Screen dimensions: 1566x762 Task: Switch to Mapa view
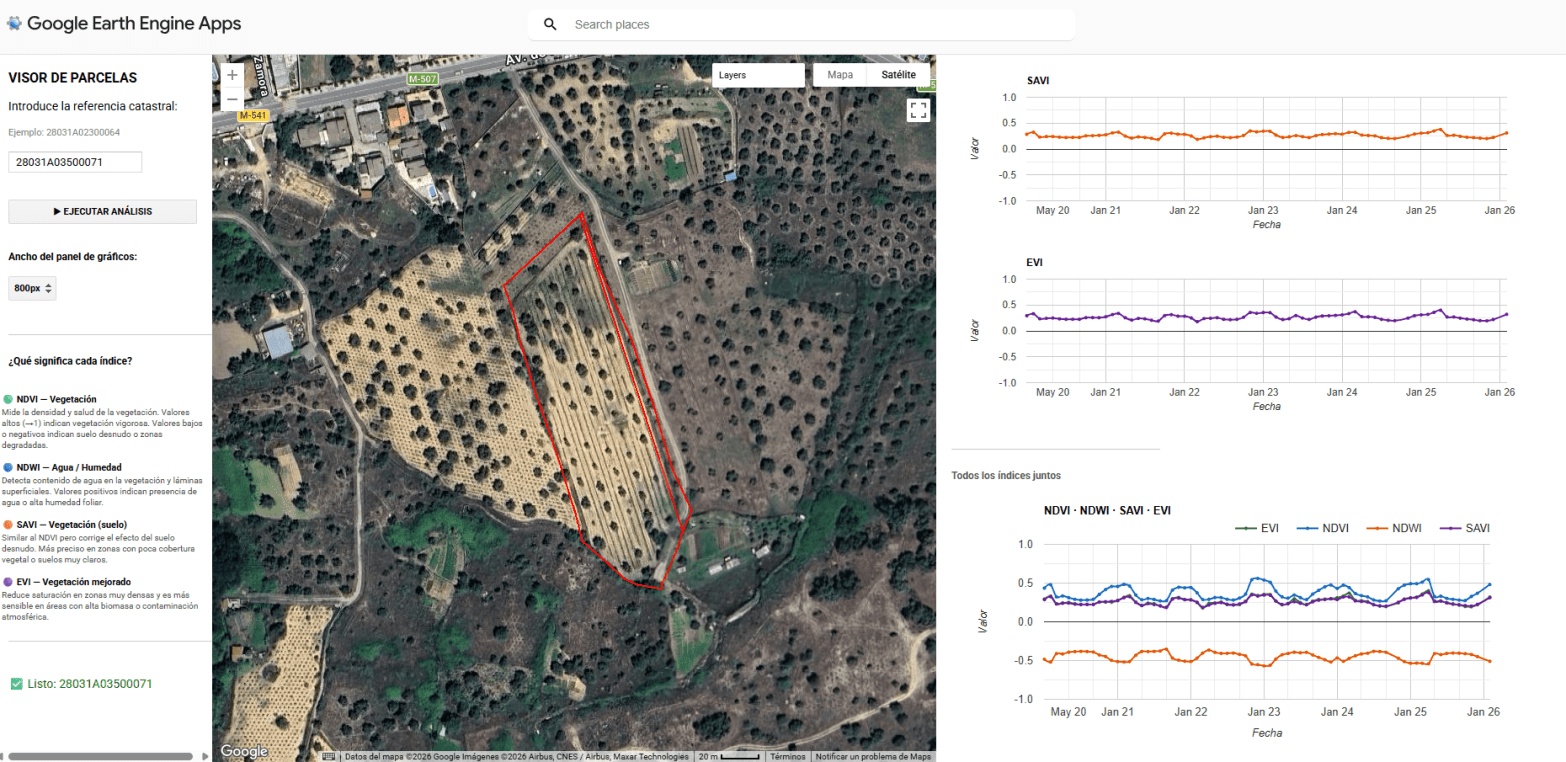pos(840,75)
